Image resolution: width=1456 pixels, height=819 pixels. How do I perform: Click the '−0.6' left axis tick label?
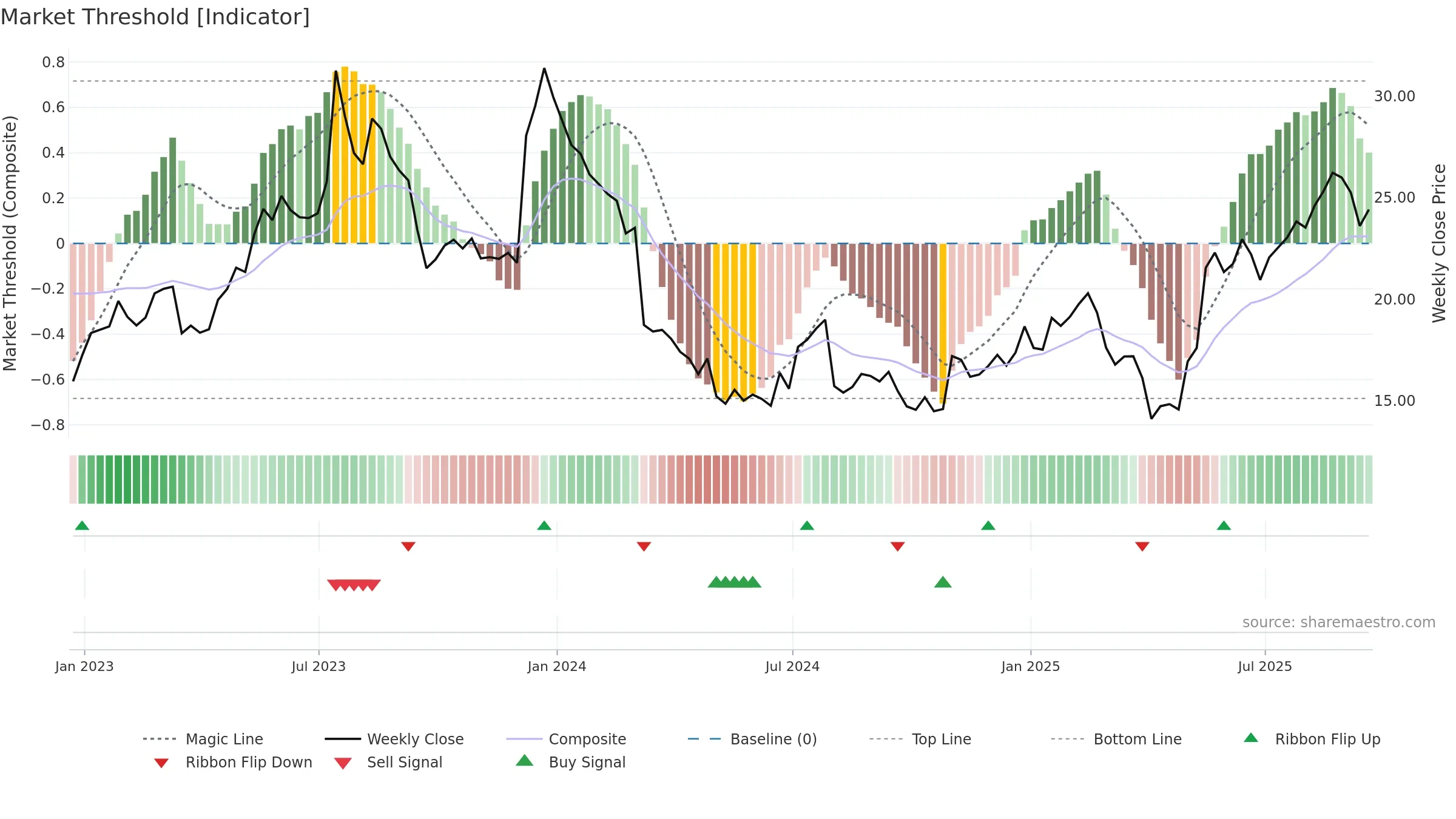click(48, 379)
